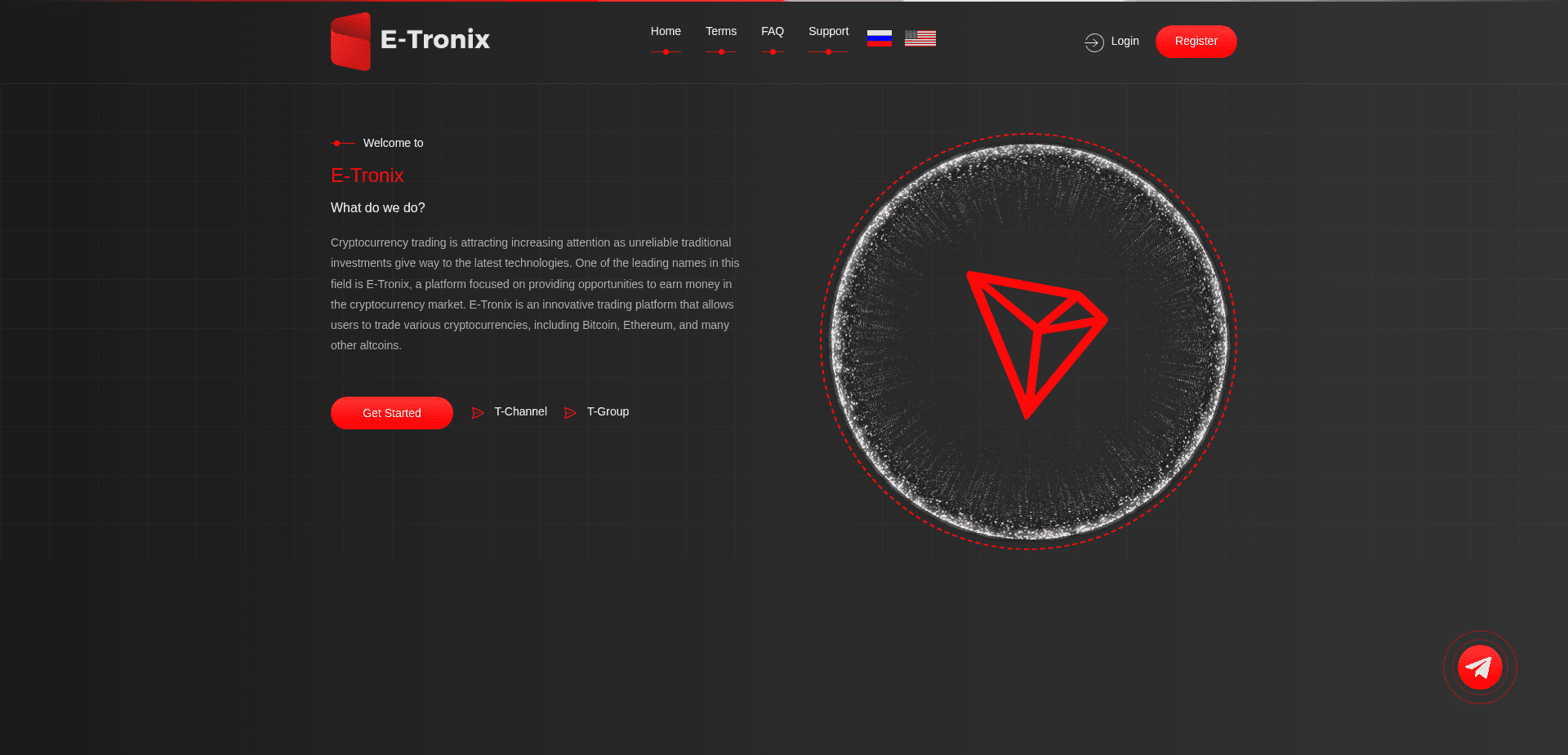
Task: Open the FAQ page
Action: [772, 31]
